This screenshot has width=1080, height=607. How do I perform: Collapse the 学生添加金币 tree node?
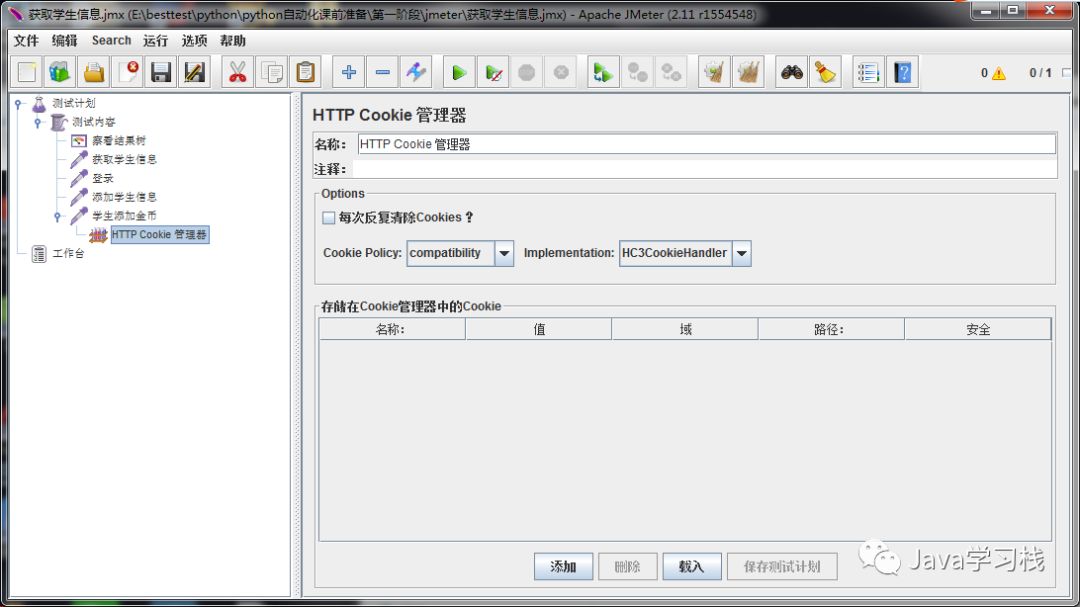point(57,216)
